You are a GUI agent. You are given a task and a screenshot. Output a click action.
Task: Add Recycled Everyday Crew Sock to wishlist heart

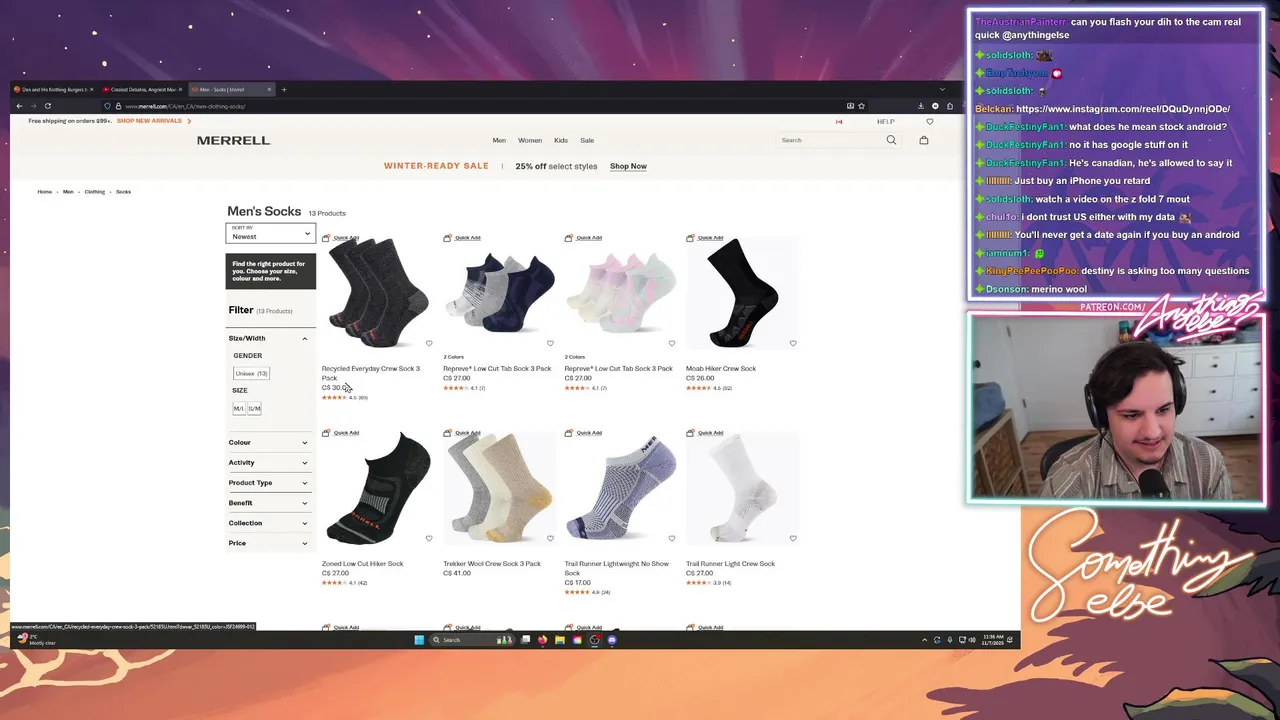click(429, 343)
